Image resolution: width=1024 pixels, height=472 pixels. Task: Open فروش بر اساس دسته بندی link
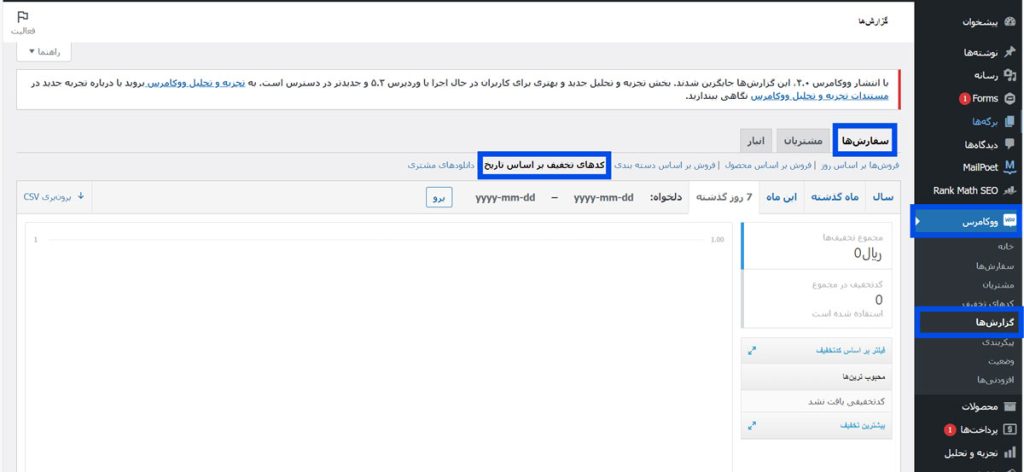pyautogui.click(x=664, y=165)
